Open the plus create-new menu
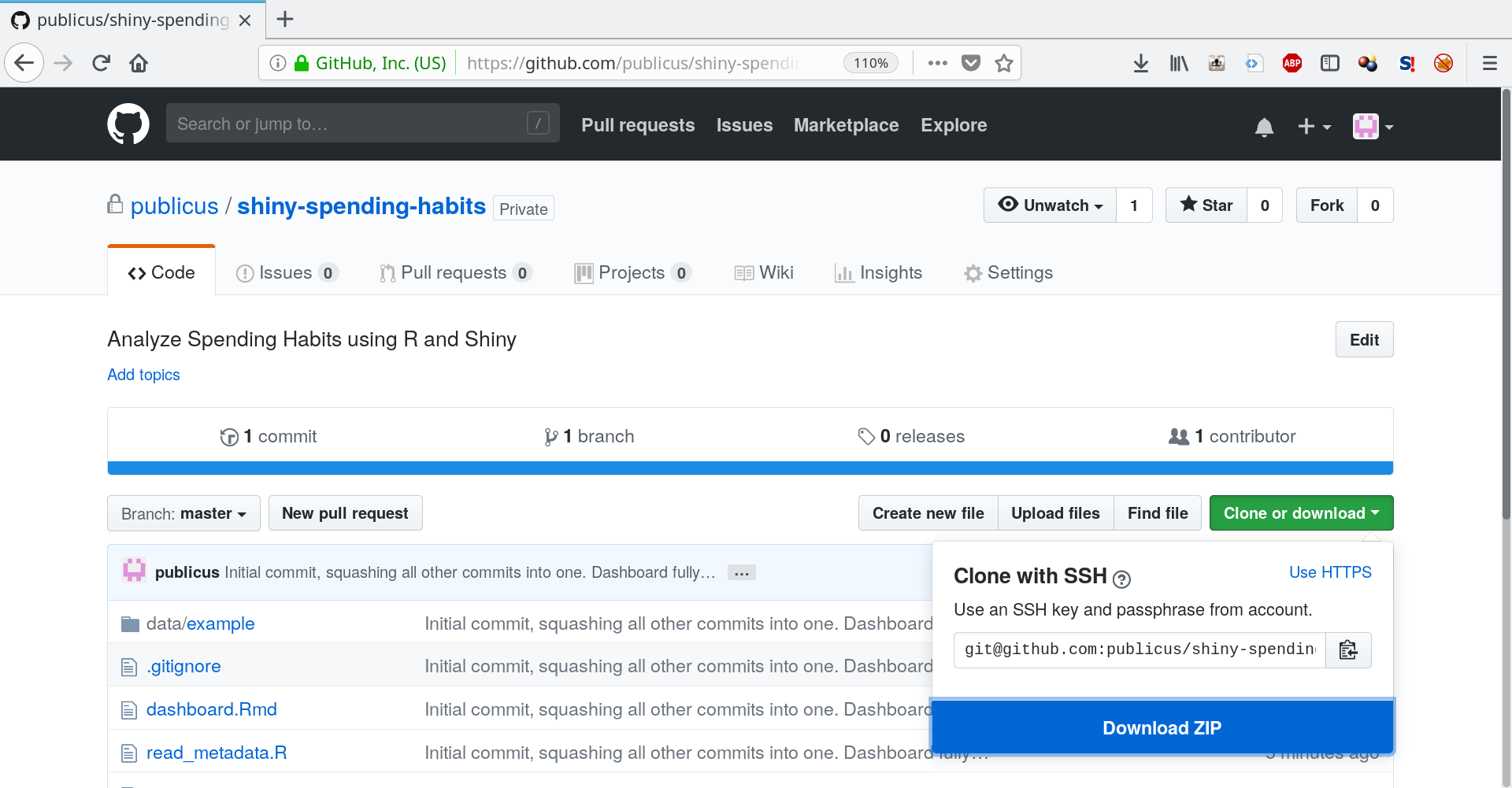Screen dimensions: 1512x788 pyautogui.click(x=1314, y=126)
